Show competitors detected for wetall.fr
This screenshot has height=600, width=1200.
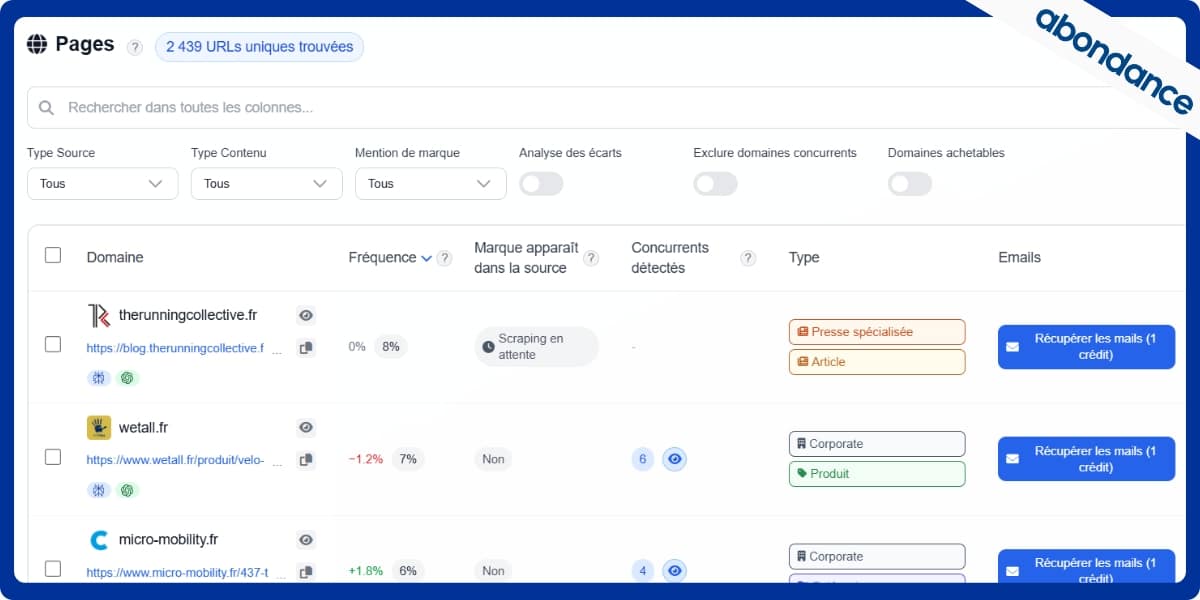pos(674,459)
